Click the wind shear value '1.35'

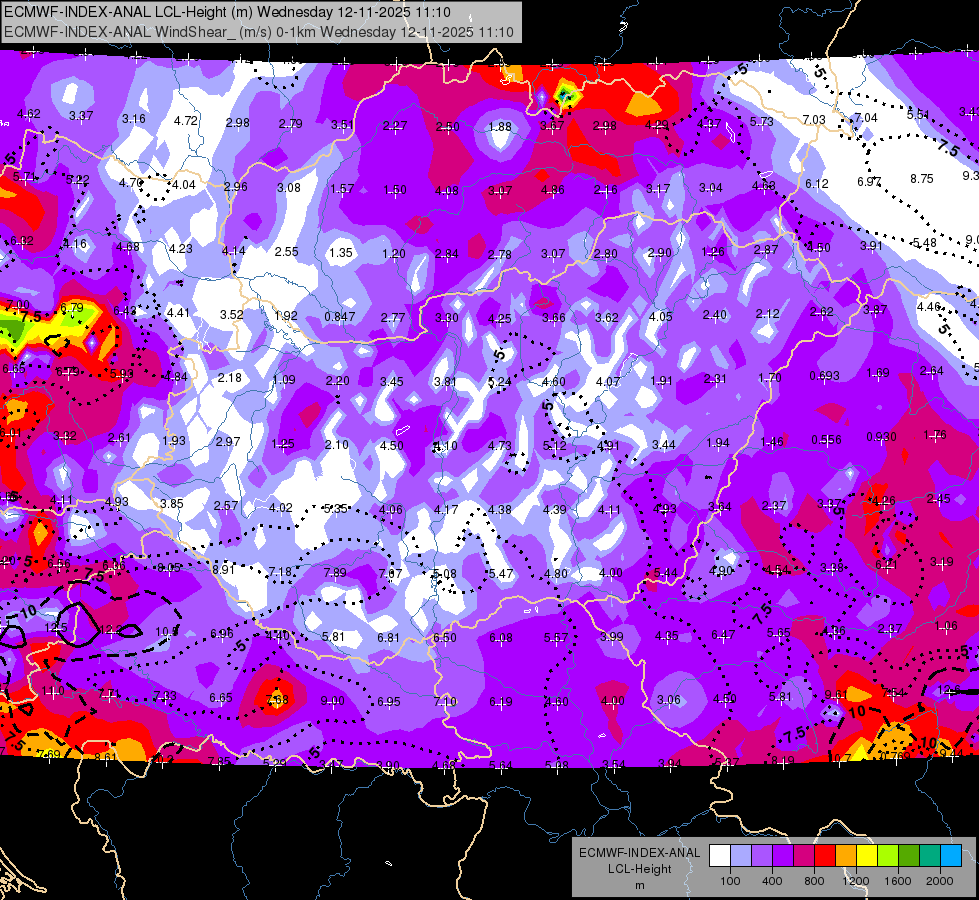pos(341,253)
